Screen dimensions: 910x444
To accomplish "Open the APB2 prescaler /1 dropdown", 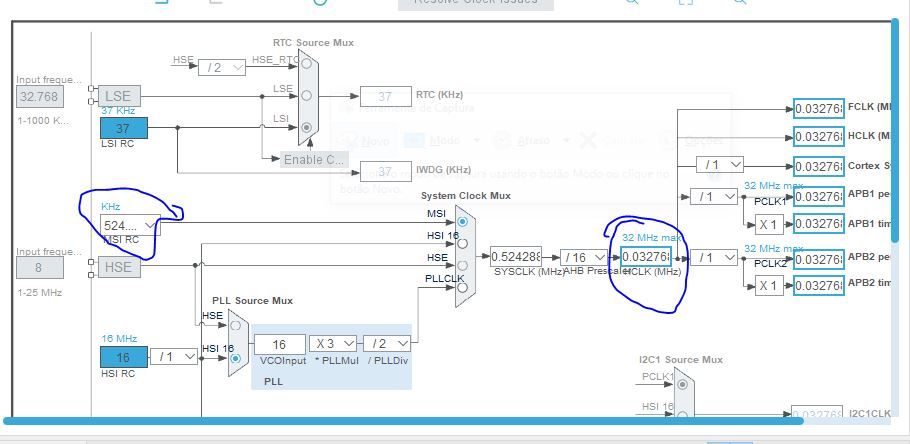I will (x=714, y=257).
